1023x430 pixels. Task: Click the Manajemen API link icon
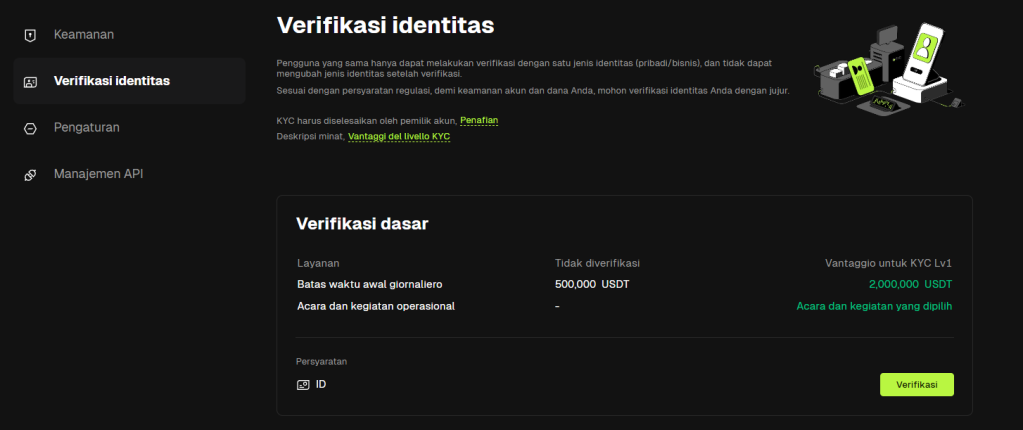[x=30, y=174]
